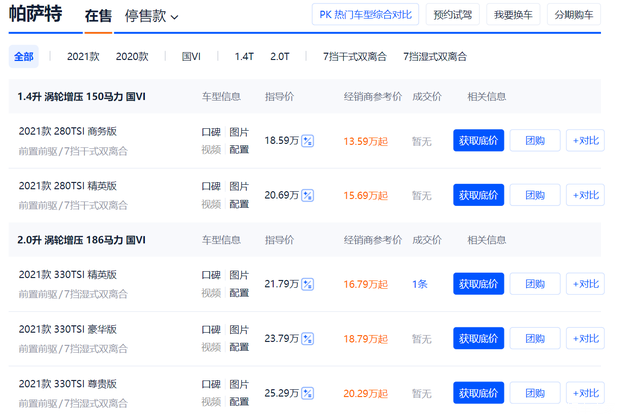
Task: Select the 全部 filter
Action: (x=23, y=57)
